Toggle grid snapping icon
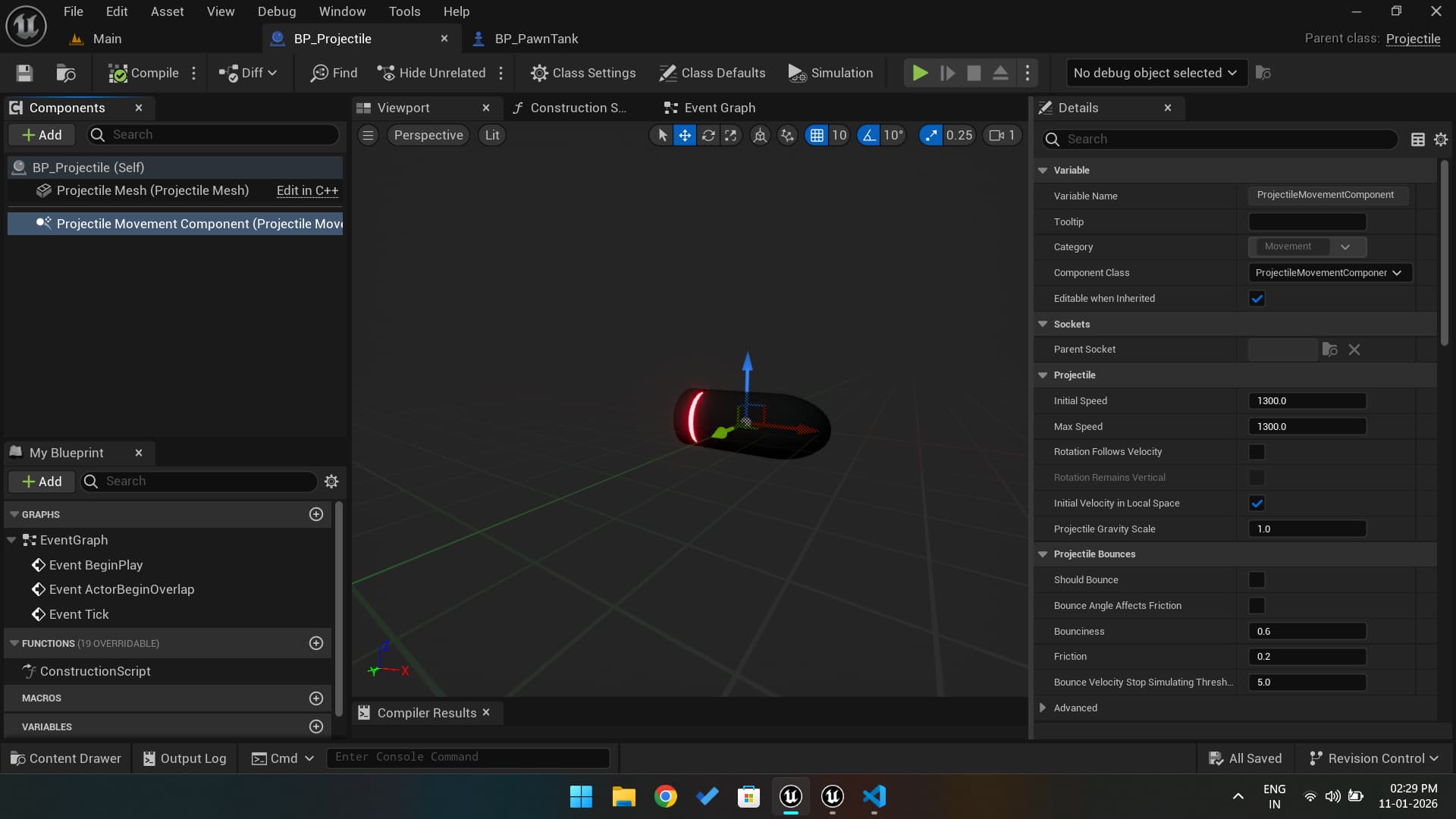1456x819 pixels. [817, 135]
